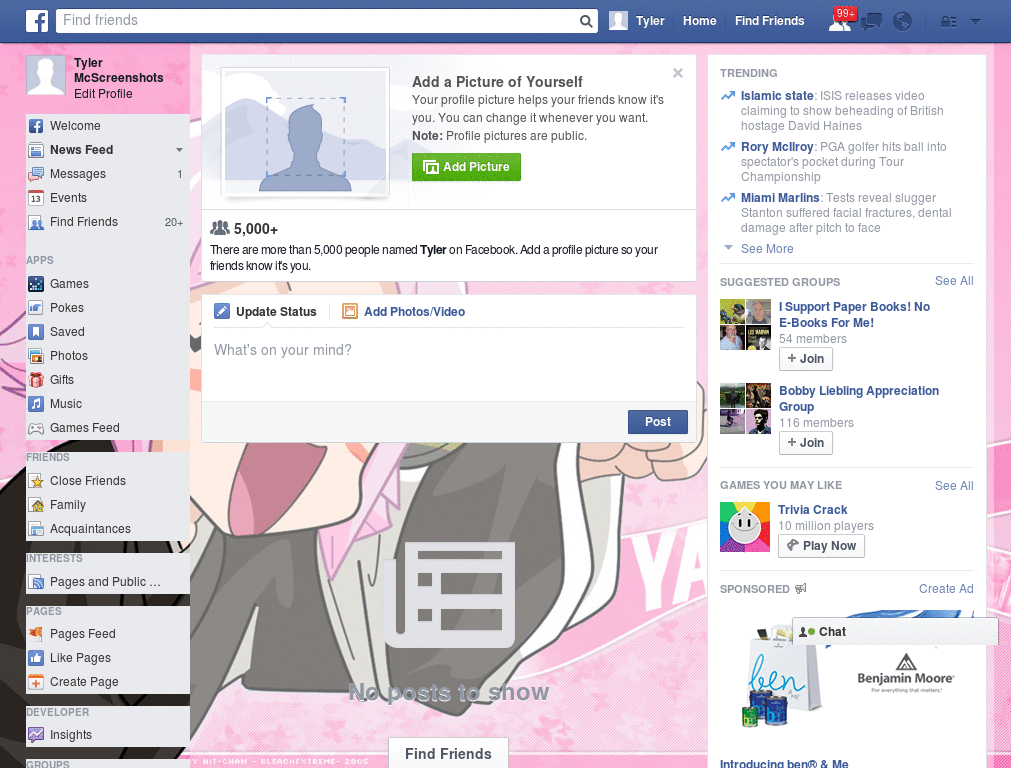Click the News Feed sidebar icon
1024x768 pixels.
(x=36, y=150)
